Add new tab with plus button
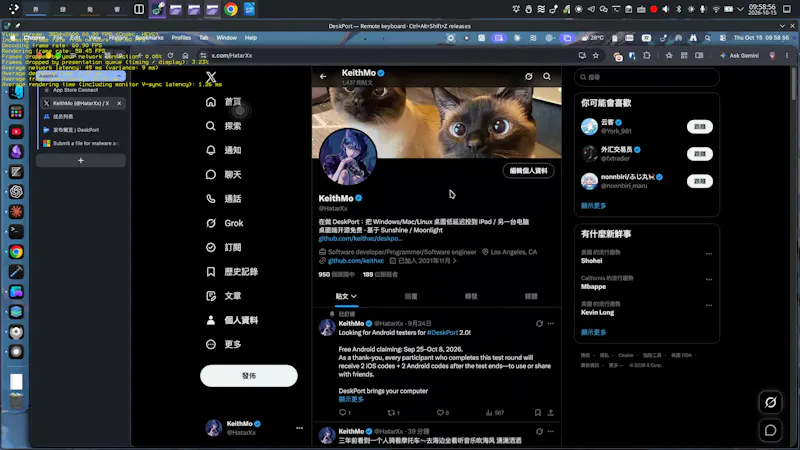Image resolution: width=800 pixels, height=450 pixels. click(x=81, y=161)
